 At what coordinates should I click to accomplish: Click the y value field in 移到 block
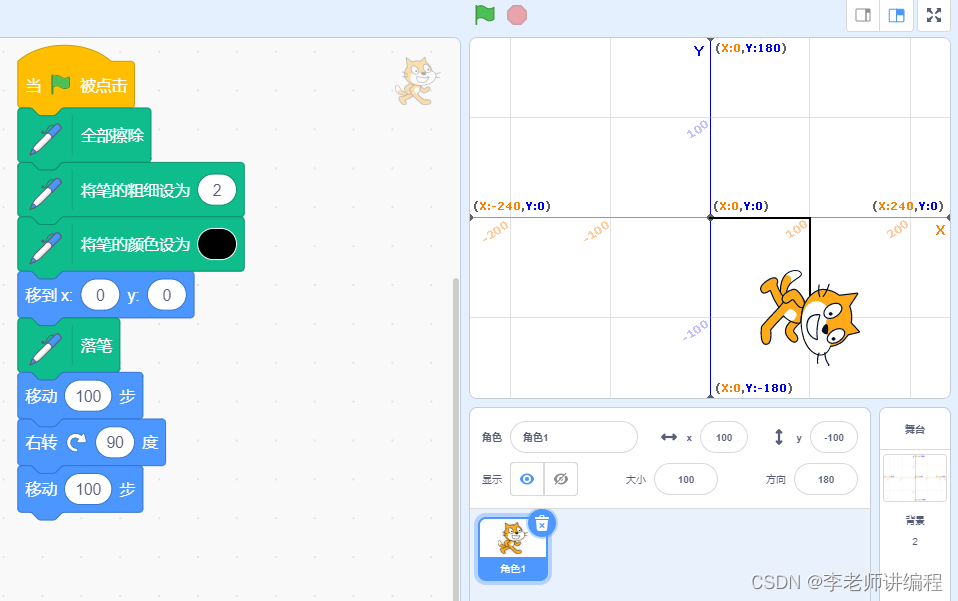[167, 296]
